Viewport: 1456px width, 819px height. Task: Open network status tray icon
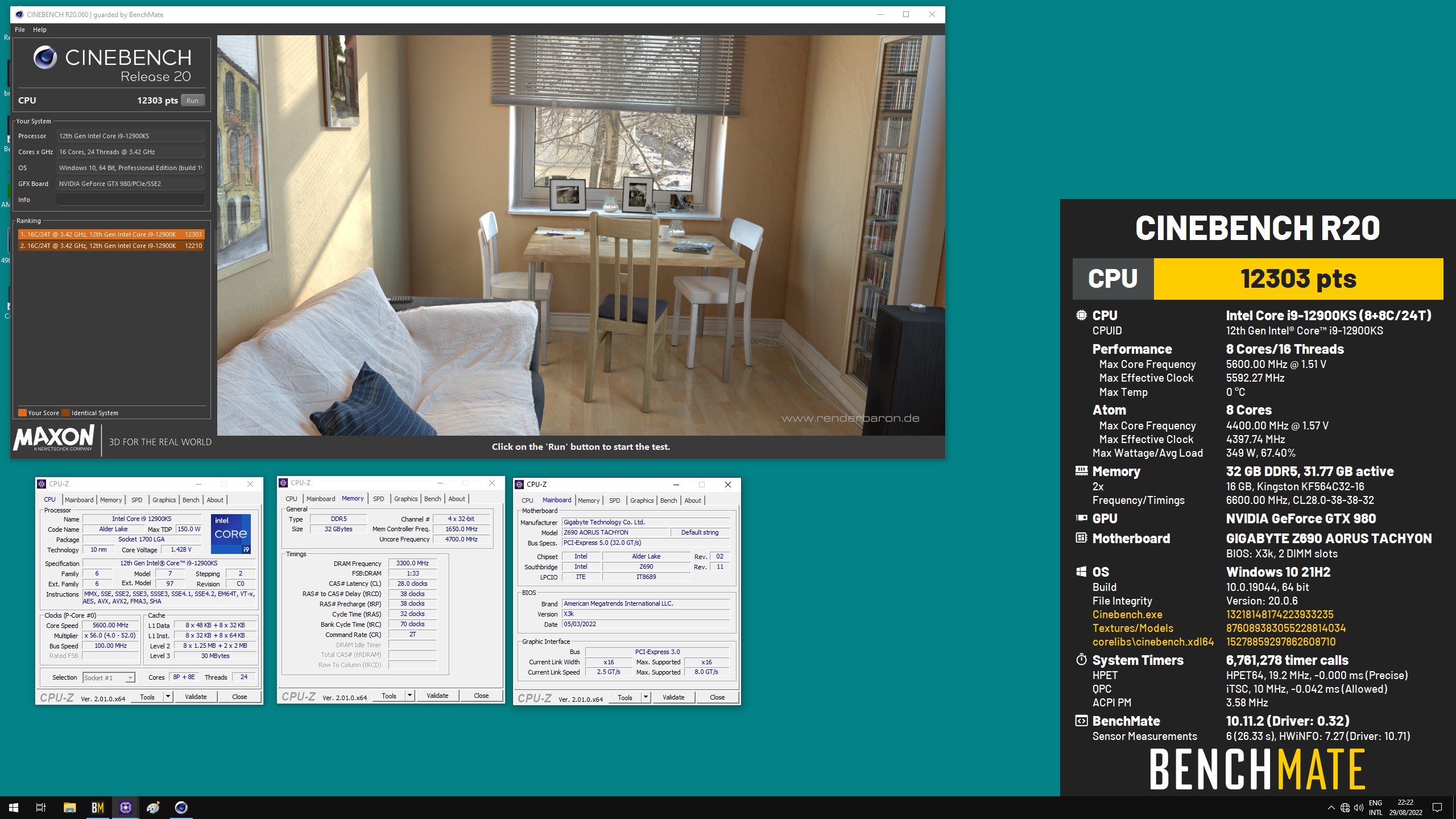coord(1345,808)
